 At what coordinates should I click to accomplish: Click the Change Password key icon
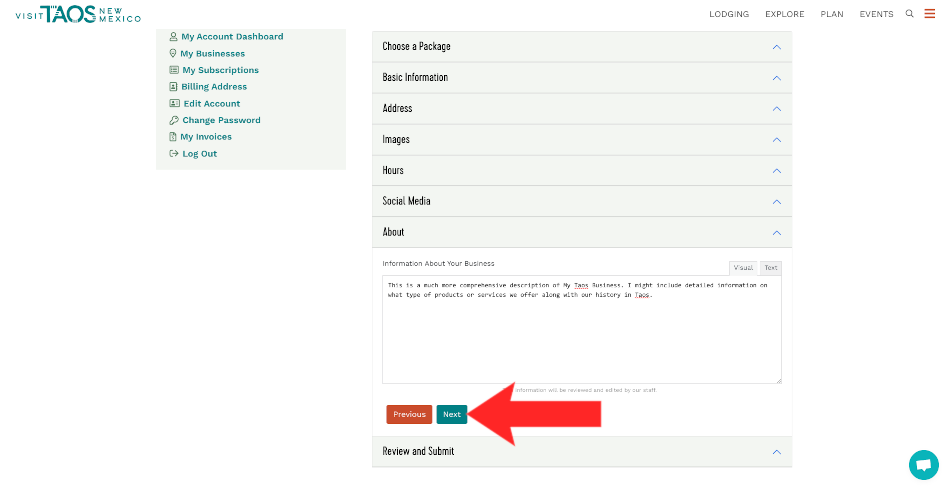pyautogui.click(x=174, y=120)
